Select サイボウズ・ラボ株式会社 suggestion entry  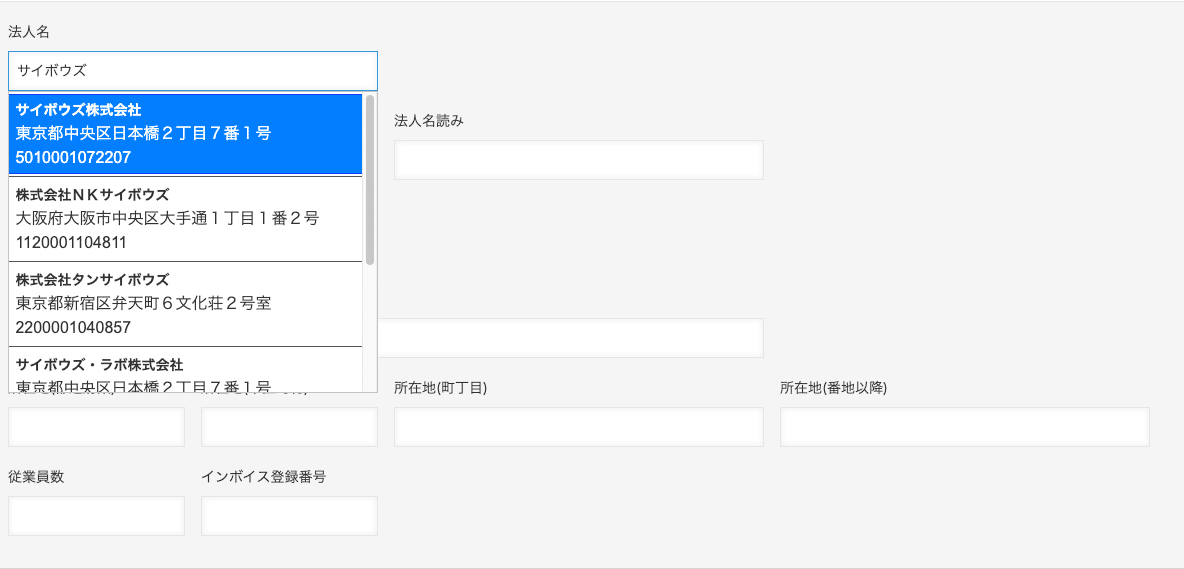click(x=185, y=370)
